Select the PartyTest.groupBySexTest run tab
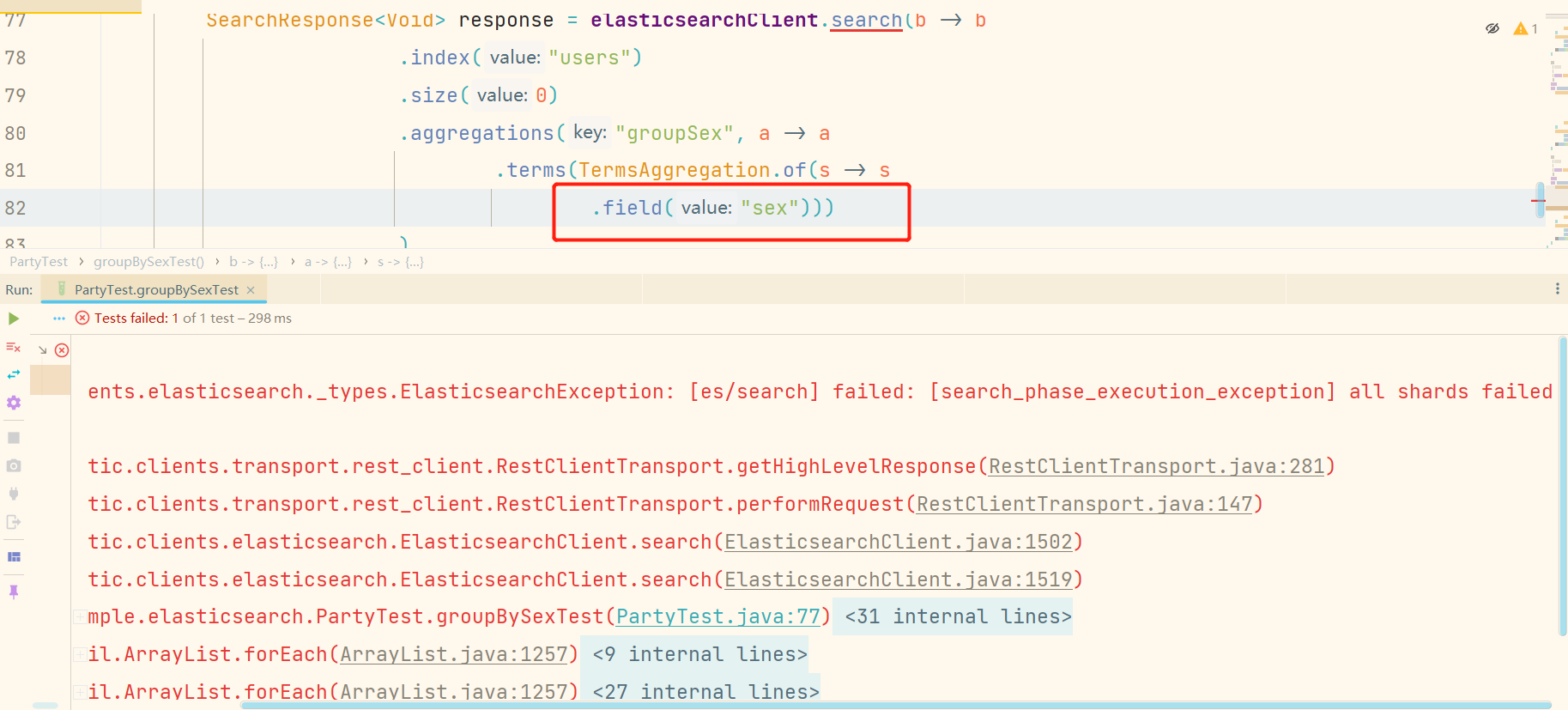1568x710 pixels. [x=155, y=290]
